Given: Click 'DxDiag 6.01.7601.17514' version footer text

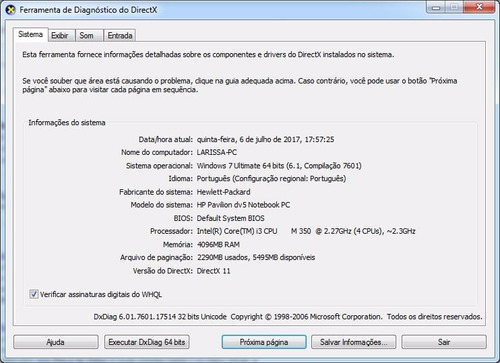Looking at the screenshot, I should (x=135, y=317).
